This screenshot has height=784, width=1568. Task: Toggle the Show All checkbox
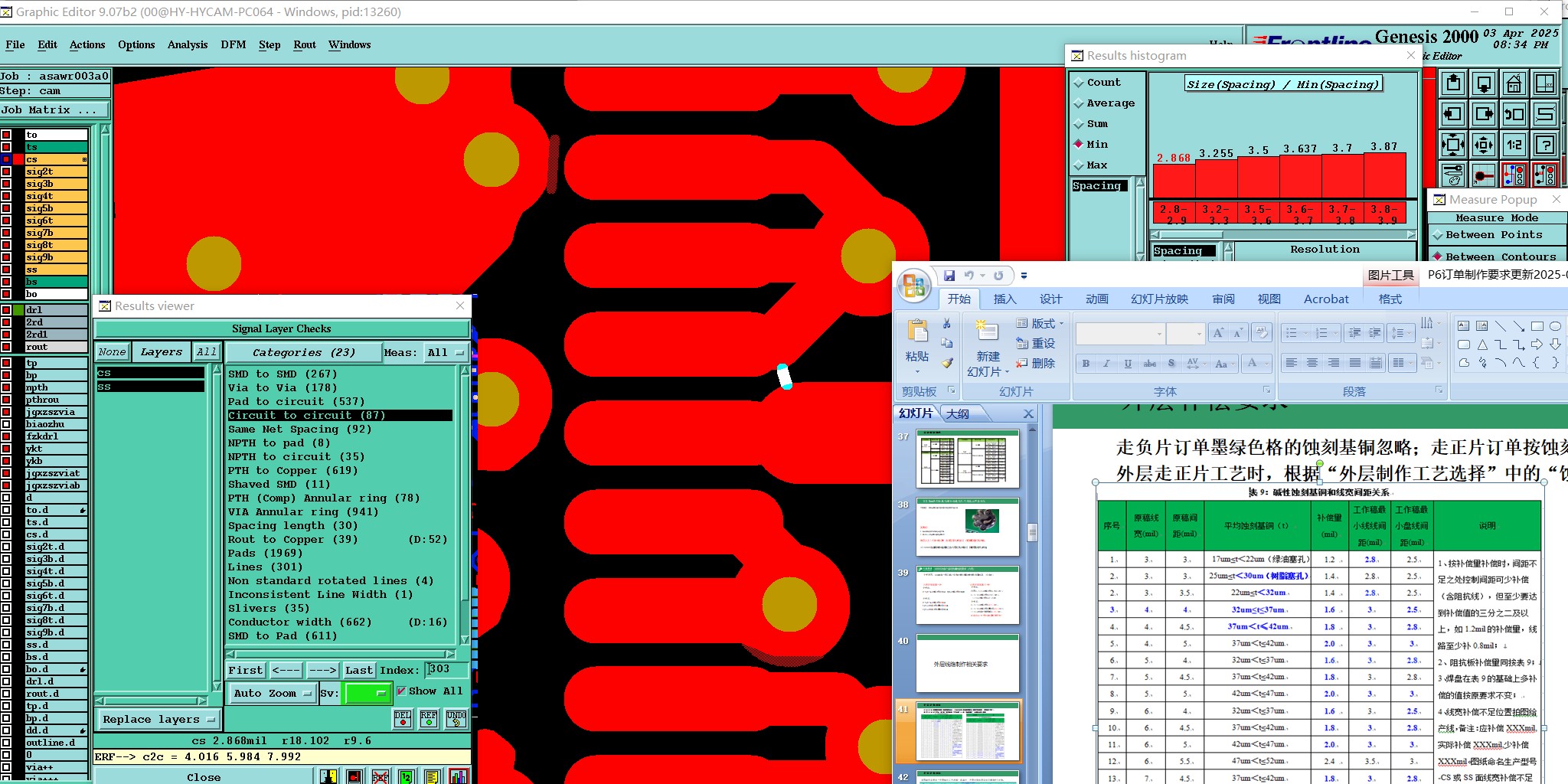(x=401, y=691)
